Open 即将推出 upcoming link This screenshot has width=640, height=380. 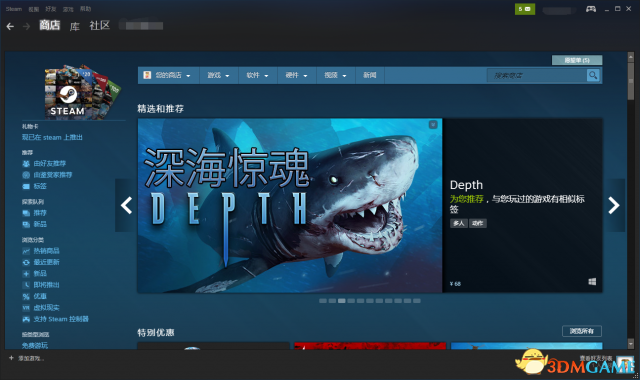click(47, 285)
